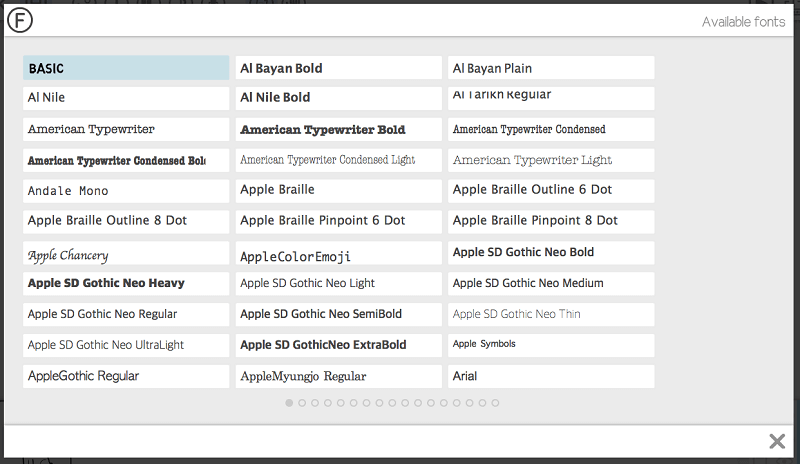Close the font picker with the X
The height and width of the screenshot is (464, 800).
click(777, 441)
